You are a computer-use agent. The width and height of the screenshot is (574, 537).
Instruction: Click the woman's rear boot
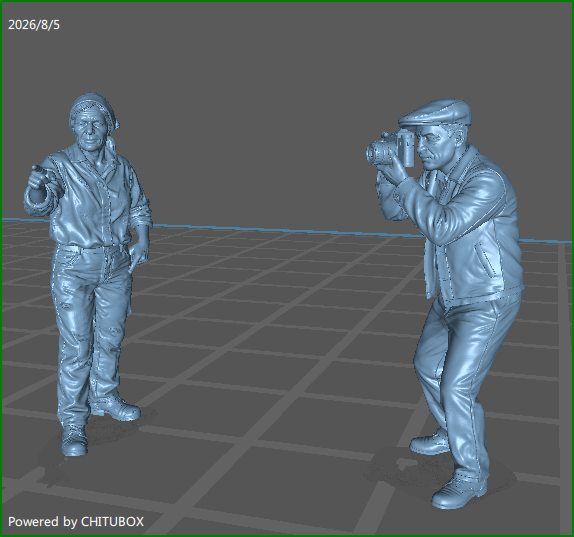116,407
